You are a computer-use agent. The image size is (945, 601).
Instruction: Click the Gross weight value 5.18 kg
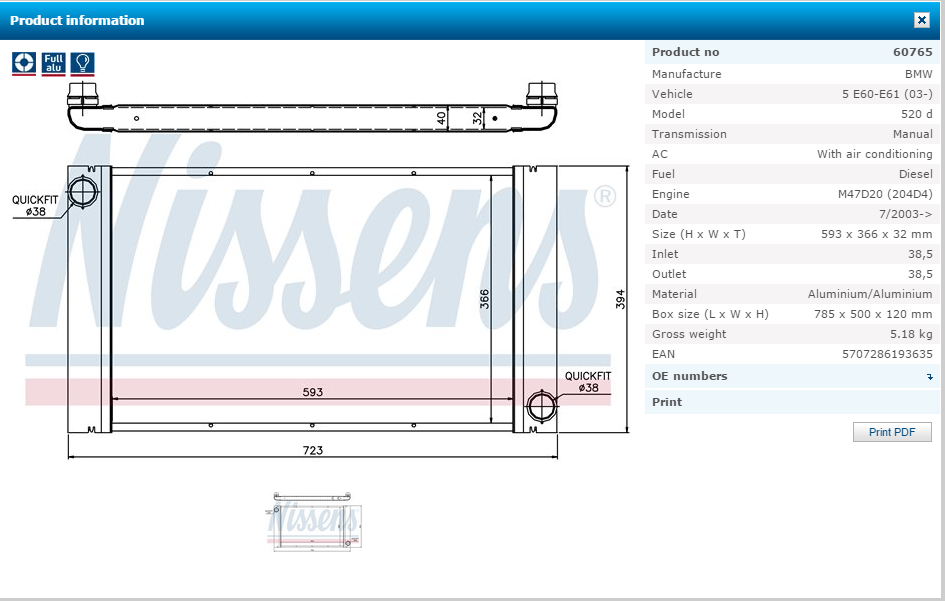(911, 334)
